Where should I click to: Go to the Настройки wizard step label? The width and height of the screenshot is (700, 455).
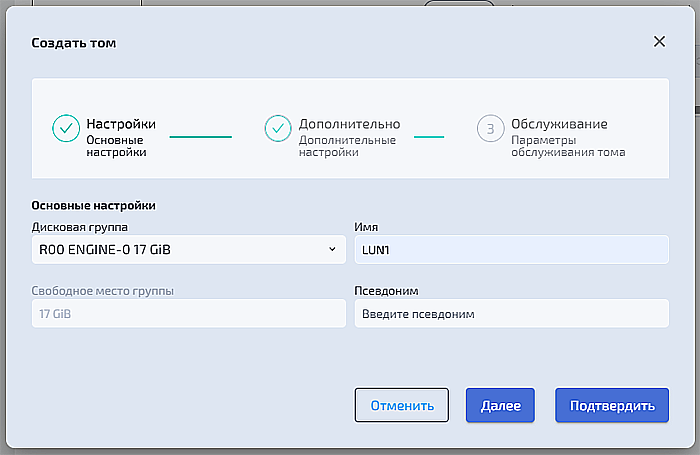(x=121, y=124)
